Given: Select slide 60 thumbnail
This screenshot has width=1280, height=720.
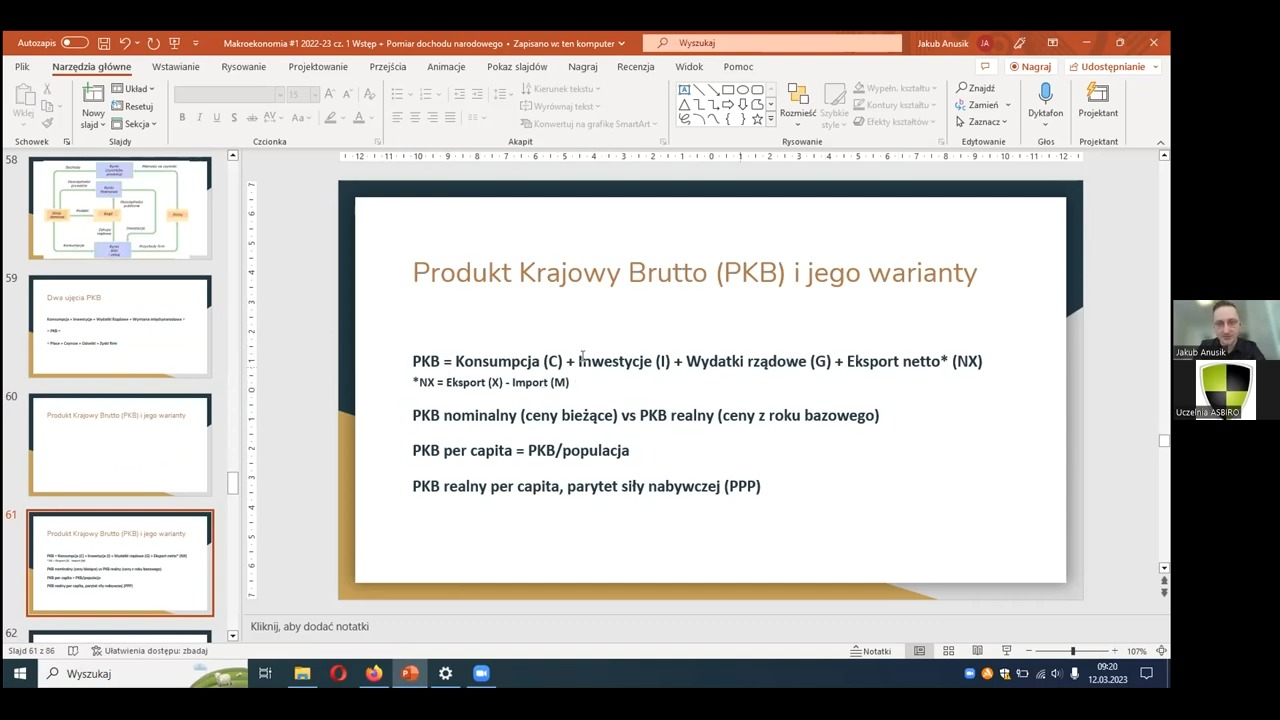Looking at the screenshot, I should [120, 444].
